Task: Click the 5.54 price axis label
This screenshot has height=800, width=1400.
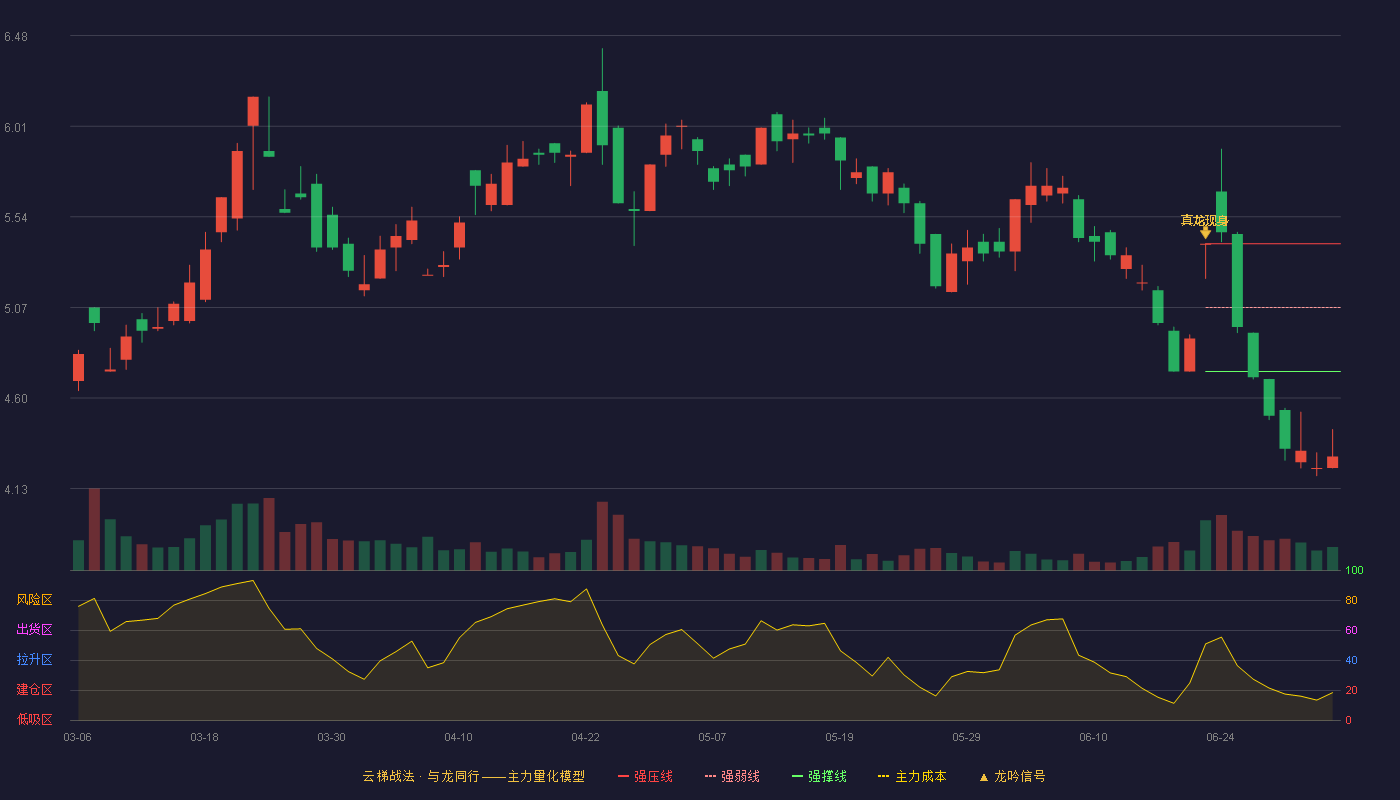Action: pos(16,218)
